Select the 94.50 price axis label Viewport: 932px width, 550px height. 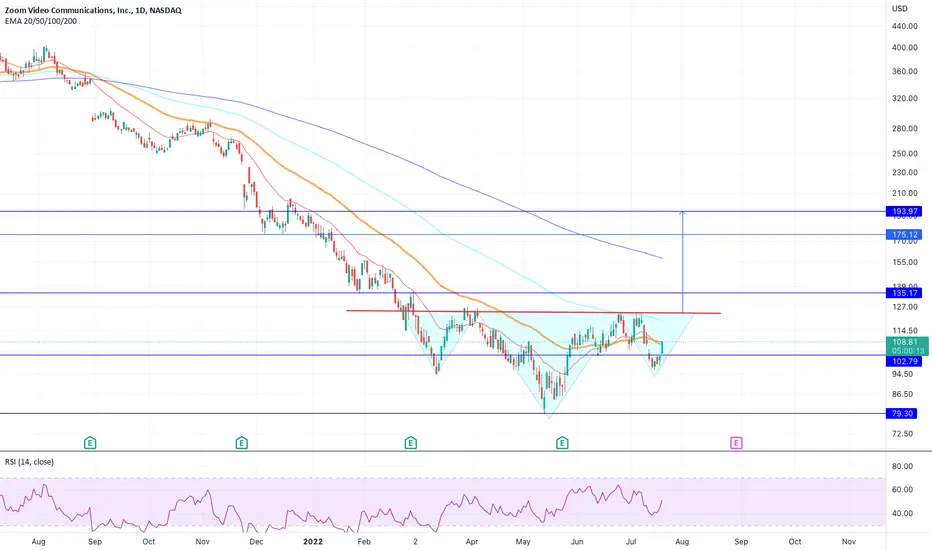[902, 374]
